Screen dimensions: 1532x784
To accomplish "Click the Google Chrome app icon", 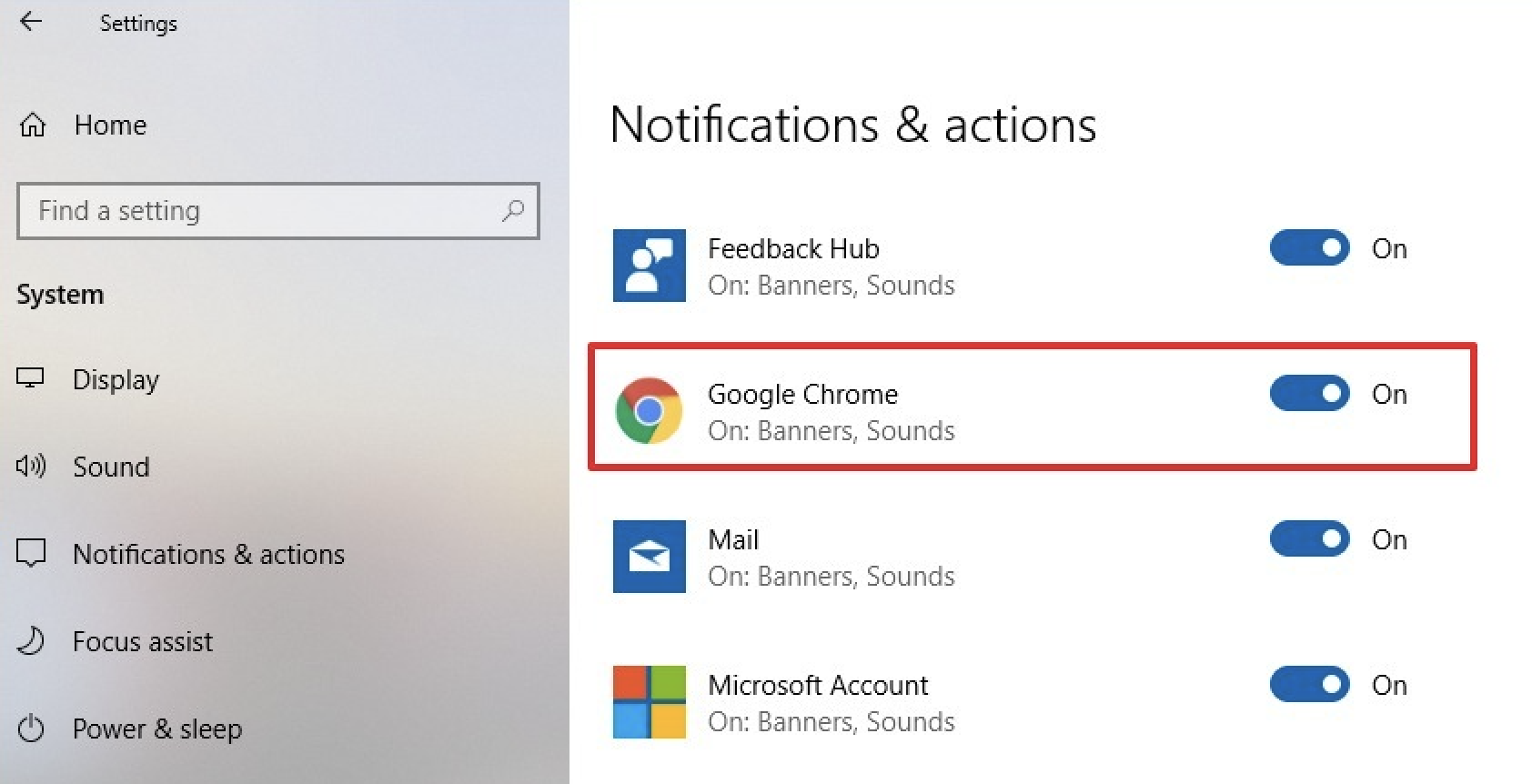I will click(649, 411).
